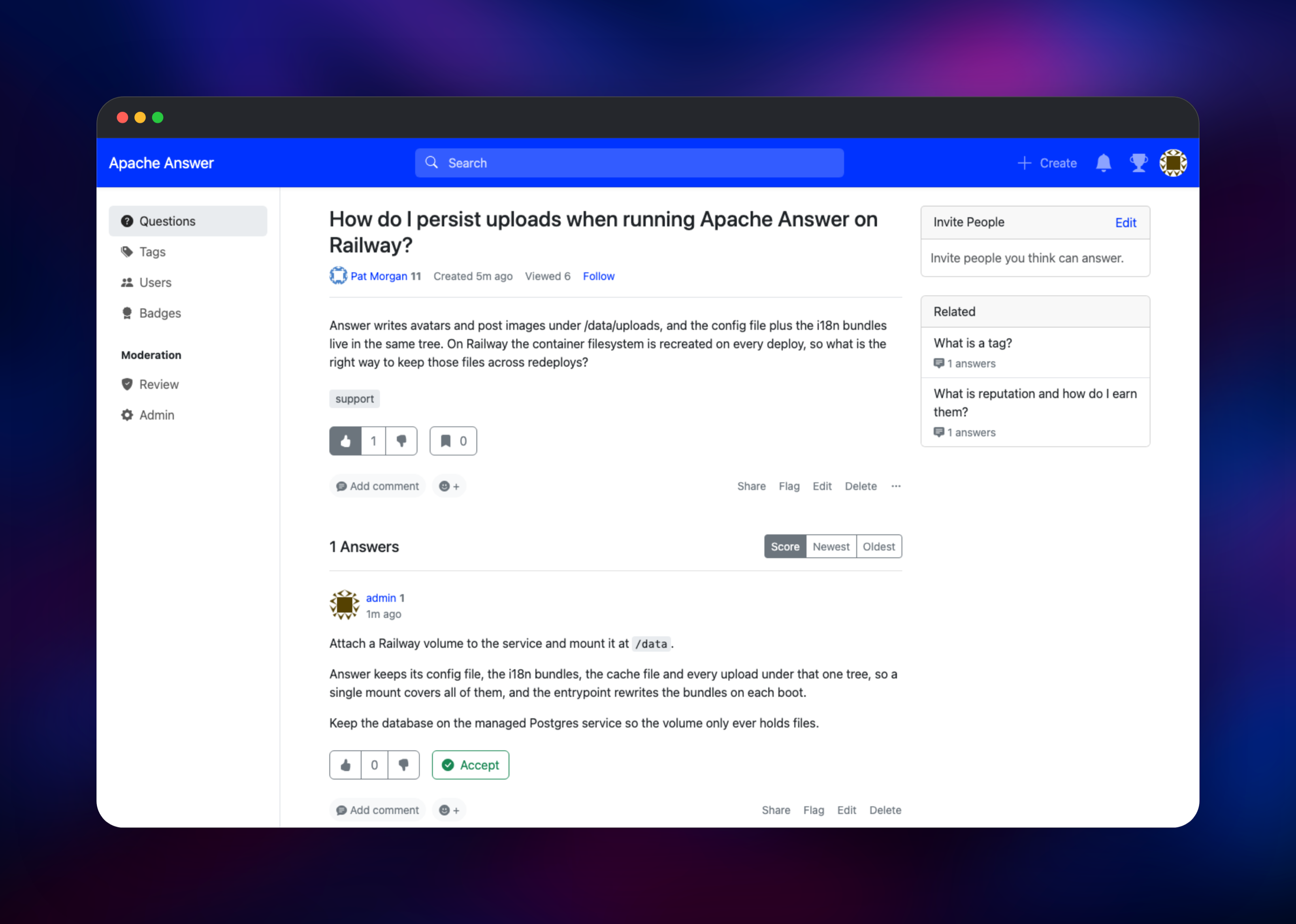Click the Apache Answer logo
Image resolution: width=1296 pixels, height=924 pixels.
162,163
